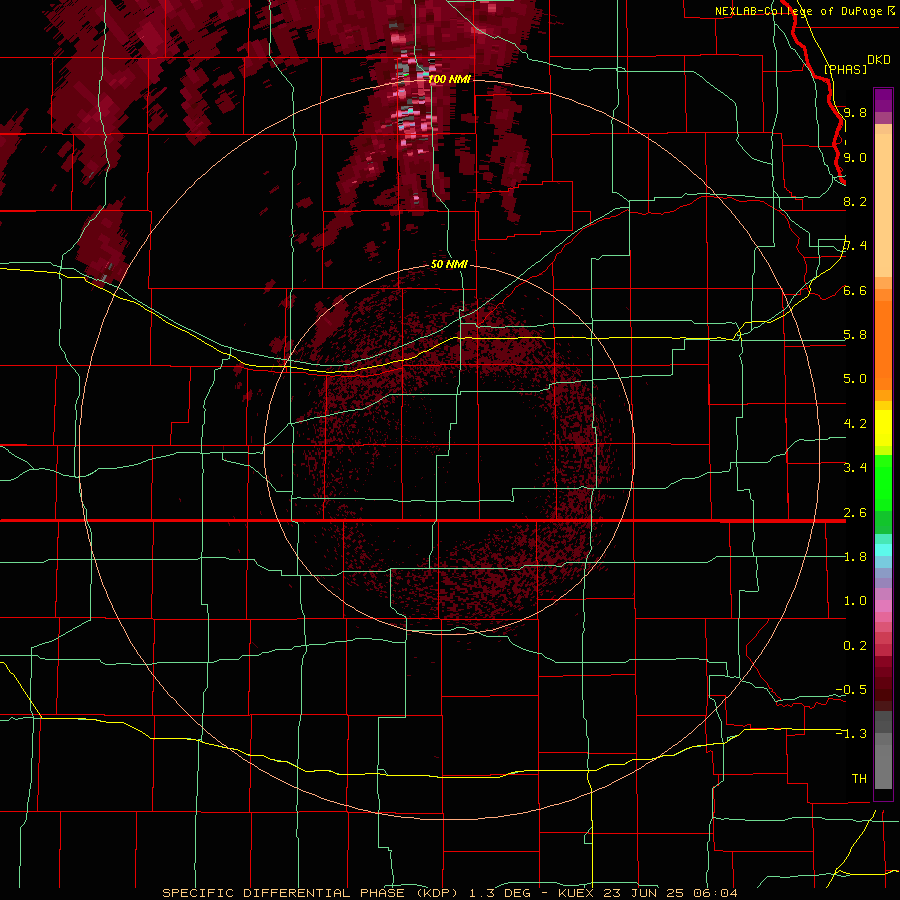The image size is (900, 900).
Task: Click the 5.0 value on the color scale
Action: pyautogui.click(x=855, y=379)
